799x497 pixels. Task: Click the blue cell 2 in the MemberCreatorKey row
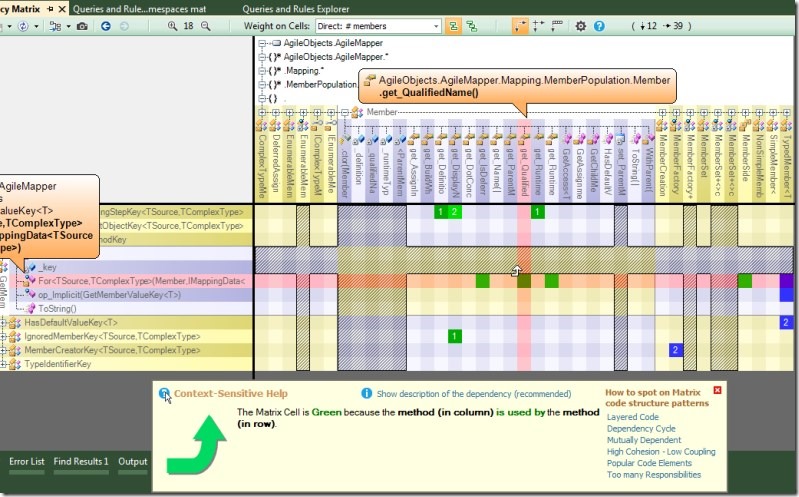pyautogui.click(x=675, y=350)
